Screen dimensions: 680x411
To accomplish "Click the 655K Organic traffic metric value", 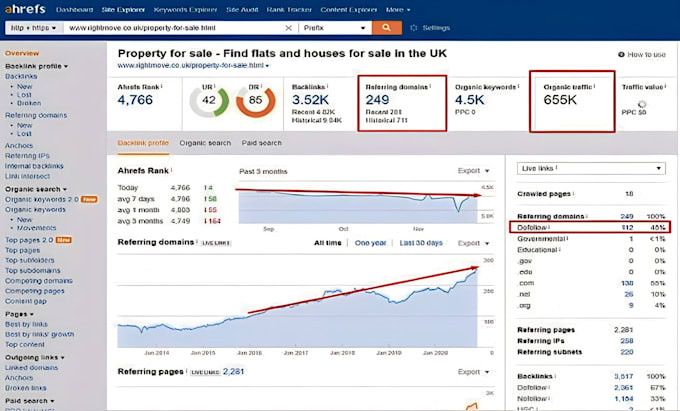I will pyautogui.click(x=560, y=100).
